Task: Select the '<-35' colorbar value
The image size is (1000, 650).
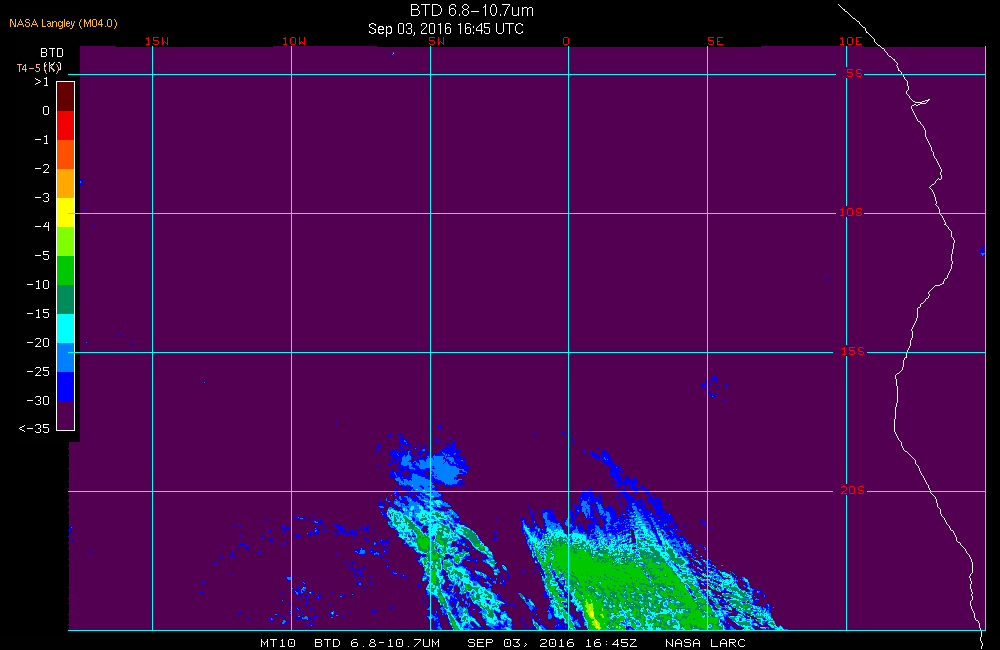Action: pos(34,429)
